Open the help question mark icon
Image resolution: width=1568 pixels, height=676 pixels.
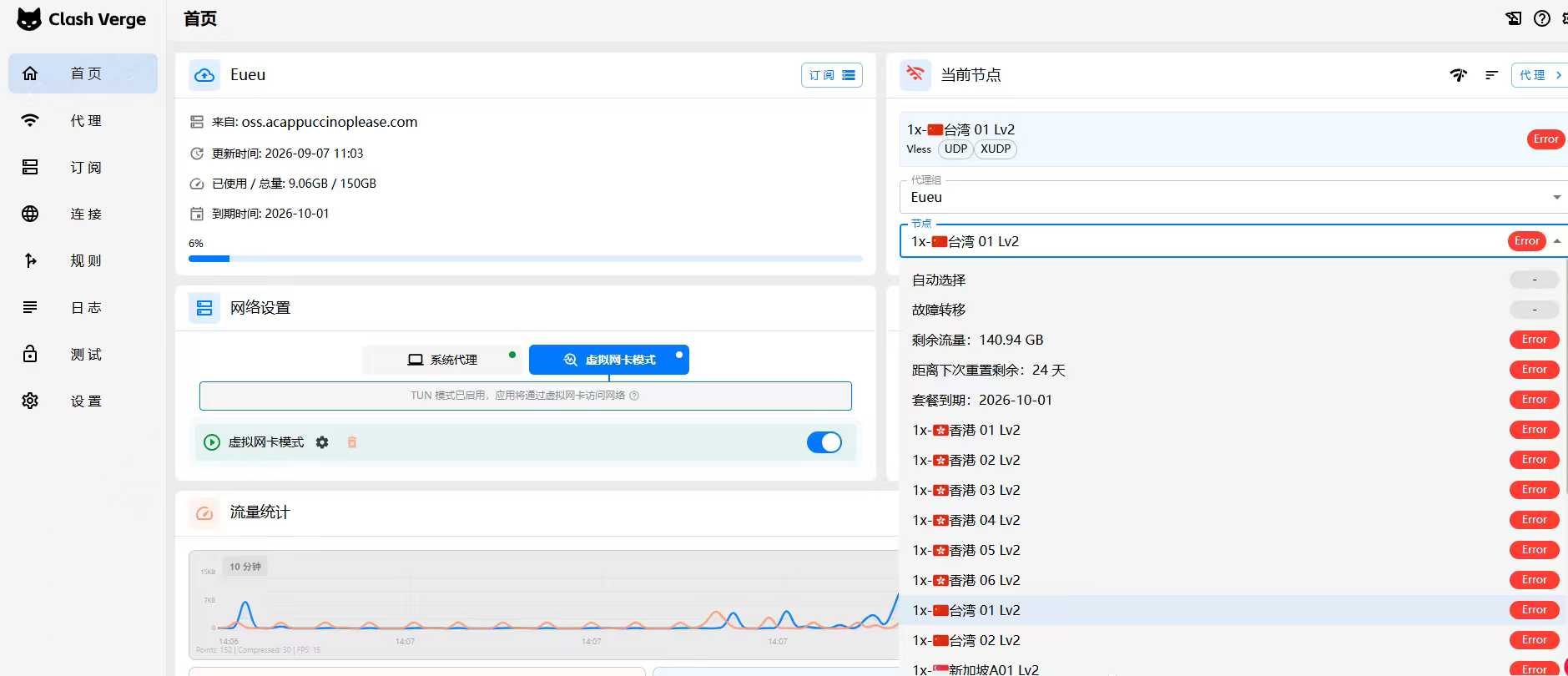tap(1542, 18)
